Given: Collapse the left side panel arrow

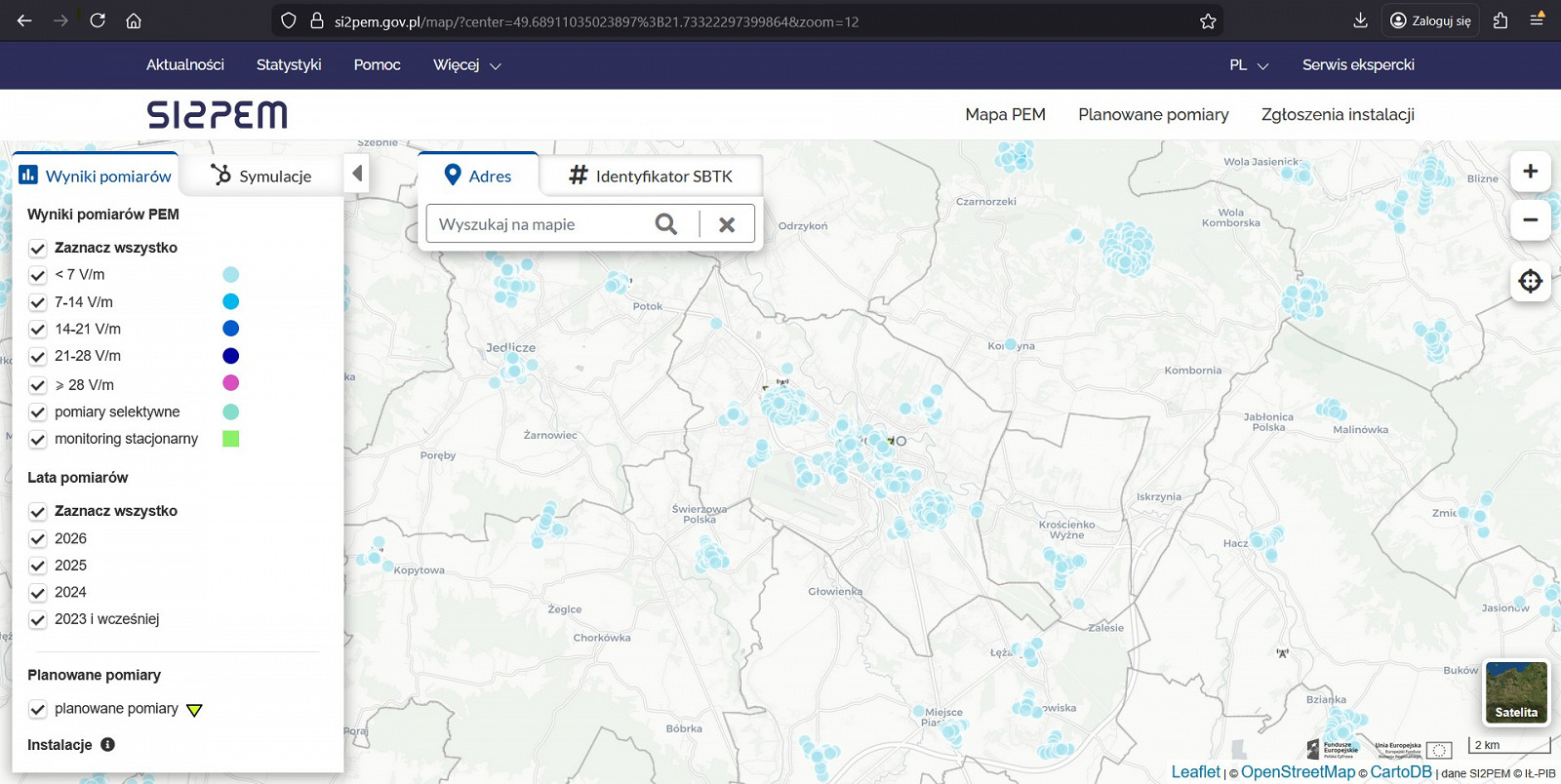Looking at the screenshot, I should click(x=357, y=174).
